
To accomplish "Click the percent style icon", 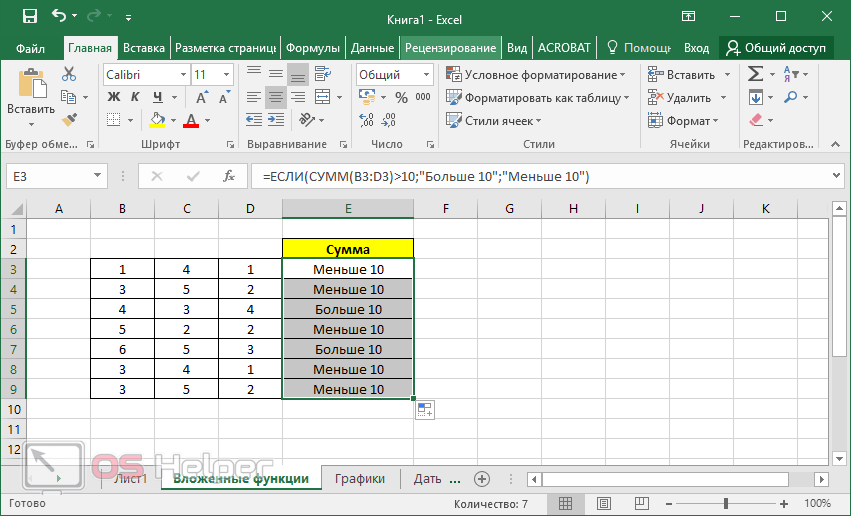I will point(401,97).
